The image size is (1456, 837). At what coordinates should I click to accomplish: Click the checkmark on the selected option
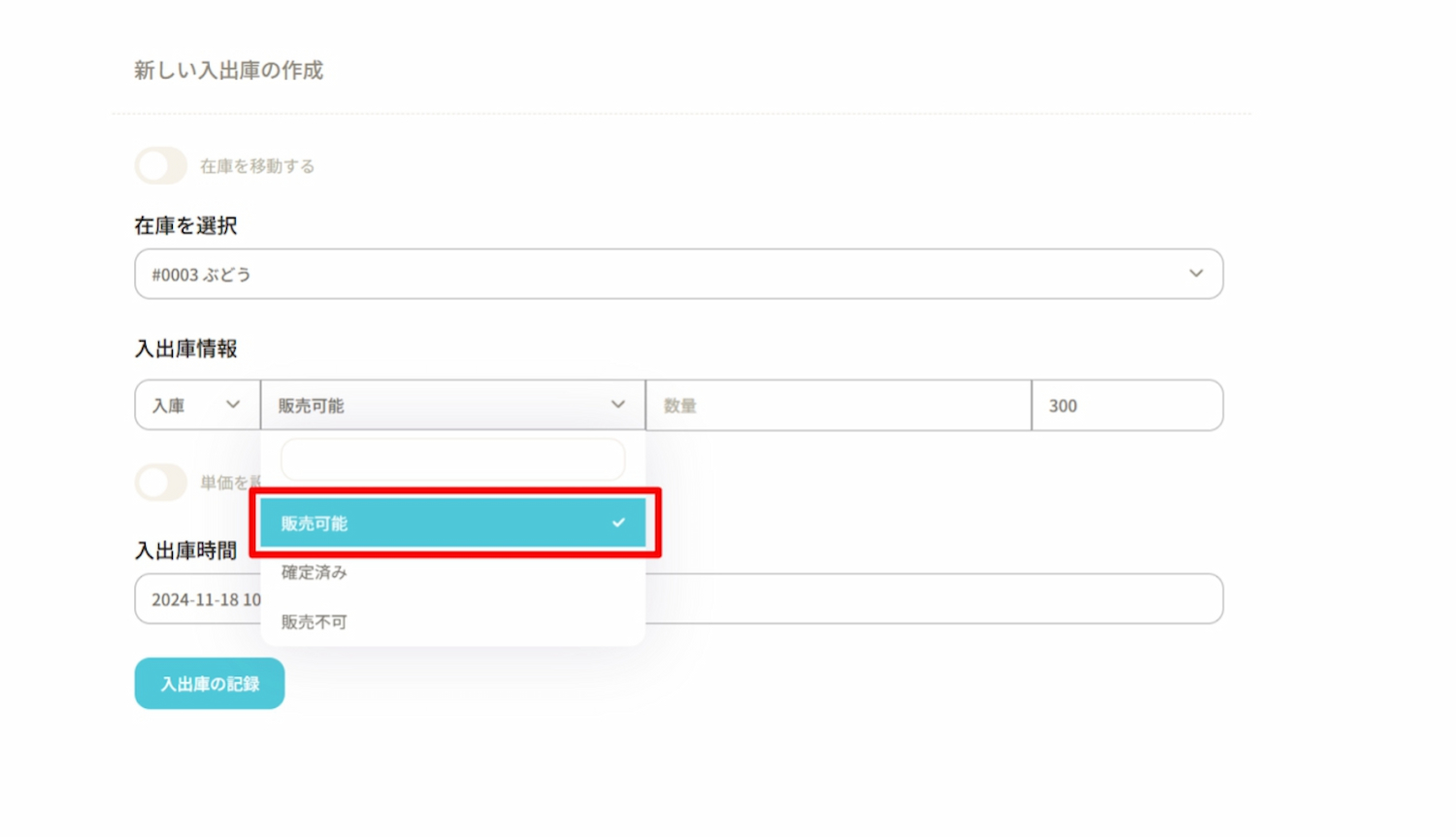tap(618, 523)
